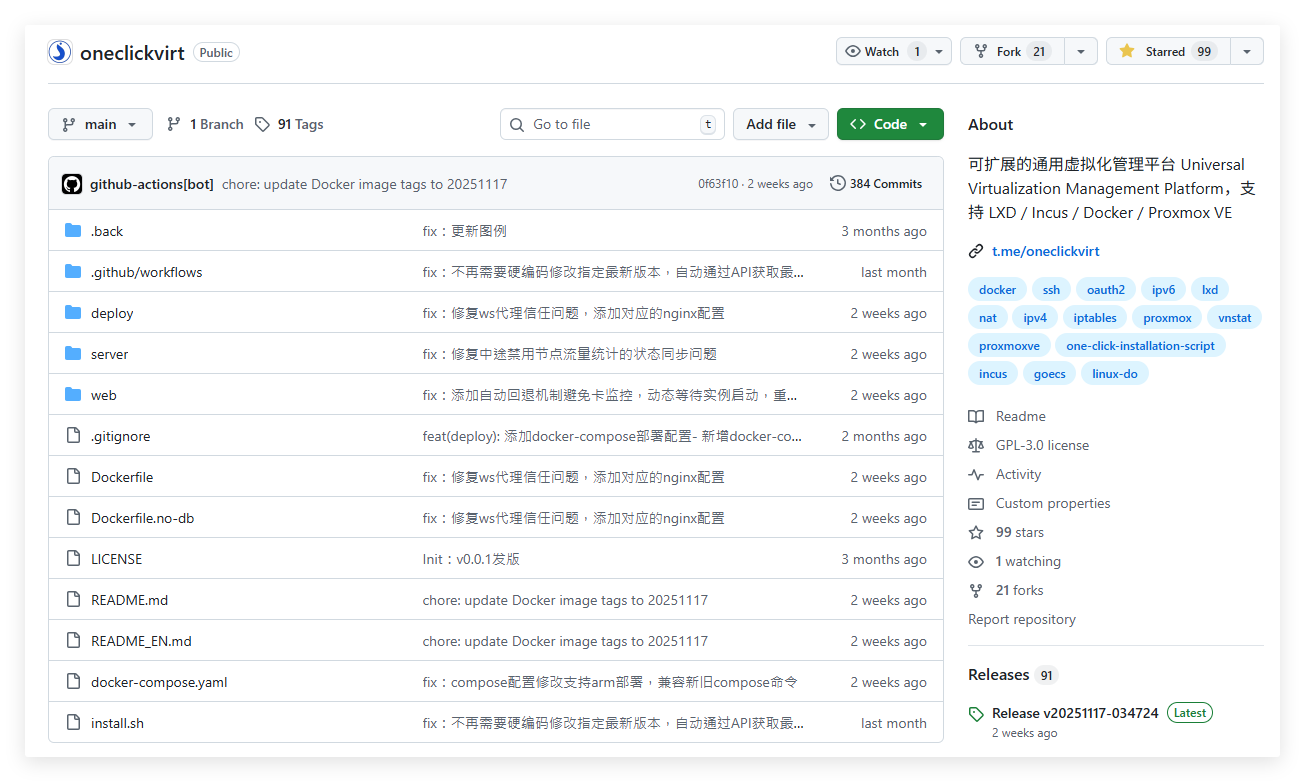Open the Add file dropdown

click(x=780, y=123)
